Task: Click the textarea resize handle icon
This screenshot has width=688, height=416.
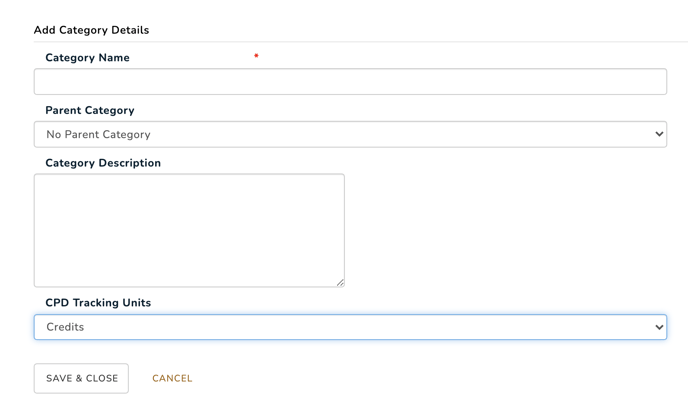Action: coord(340,283)
